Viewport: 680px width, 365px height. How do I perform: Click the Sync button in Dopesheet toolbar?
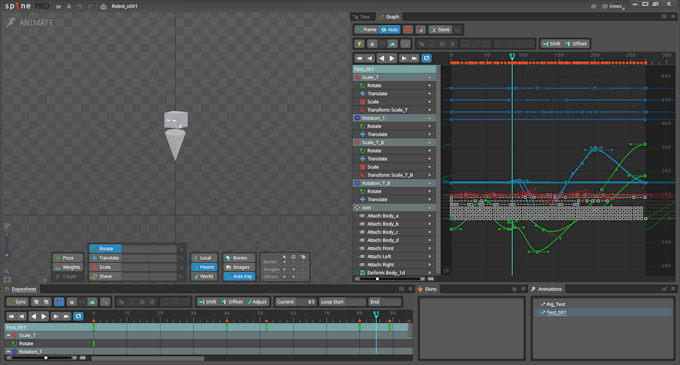click(x=17, y=302)
